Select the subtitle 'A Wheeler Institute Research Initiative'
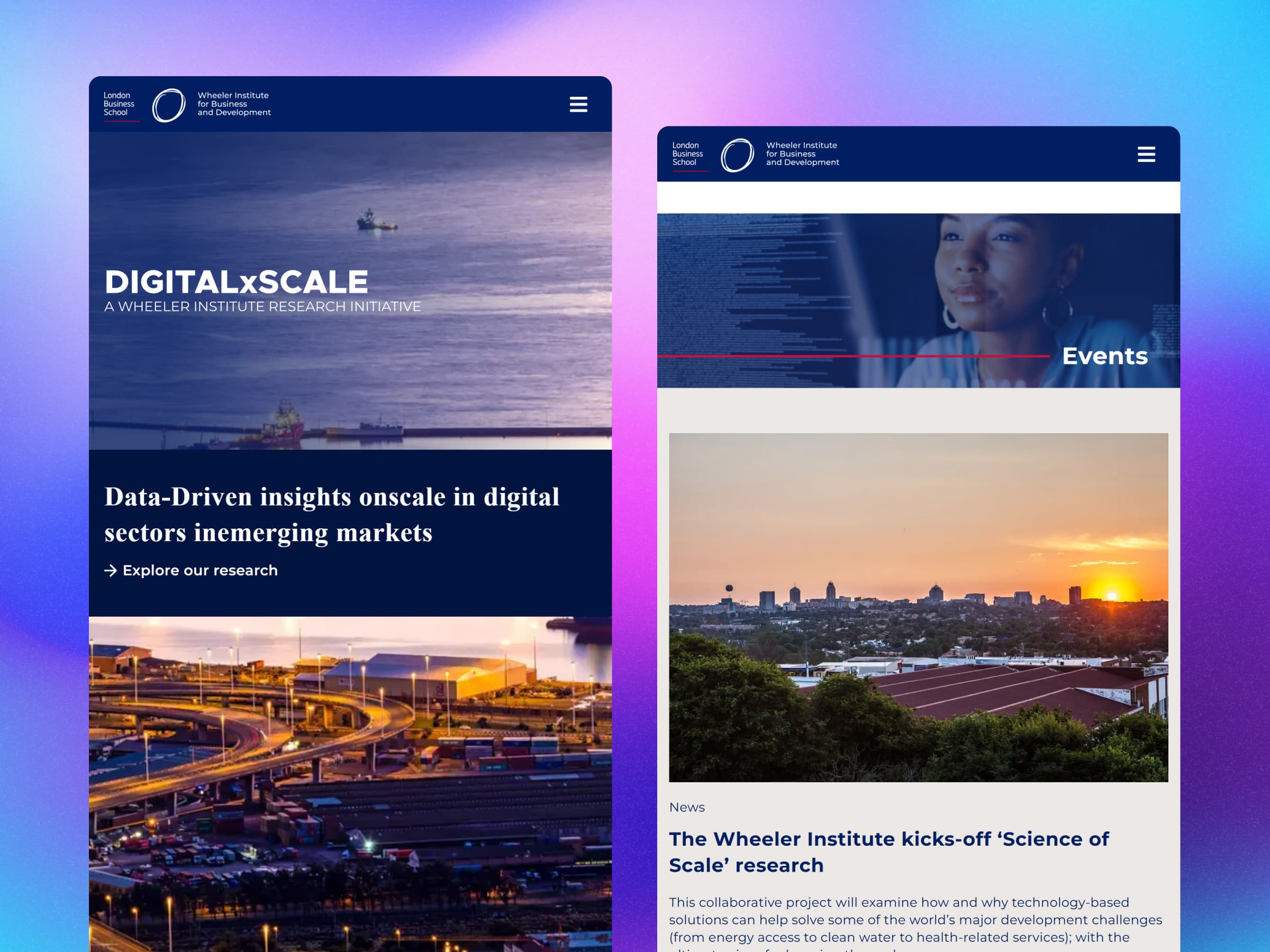The width and height of the screenshot is (1270, 952). click(262, 306)
